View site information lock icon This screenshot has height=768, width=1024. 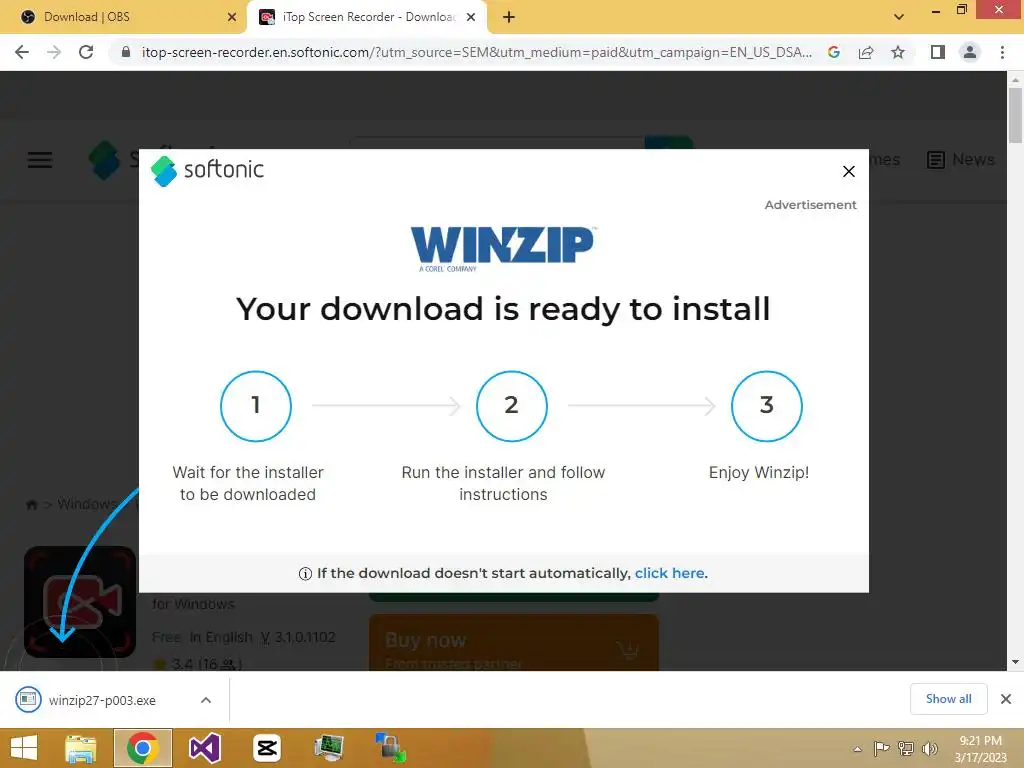click(x=126, y=52)
